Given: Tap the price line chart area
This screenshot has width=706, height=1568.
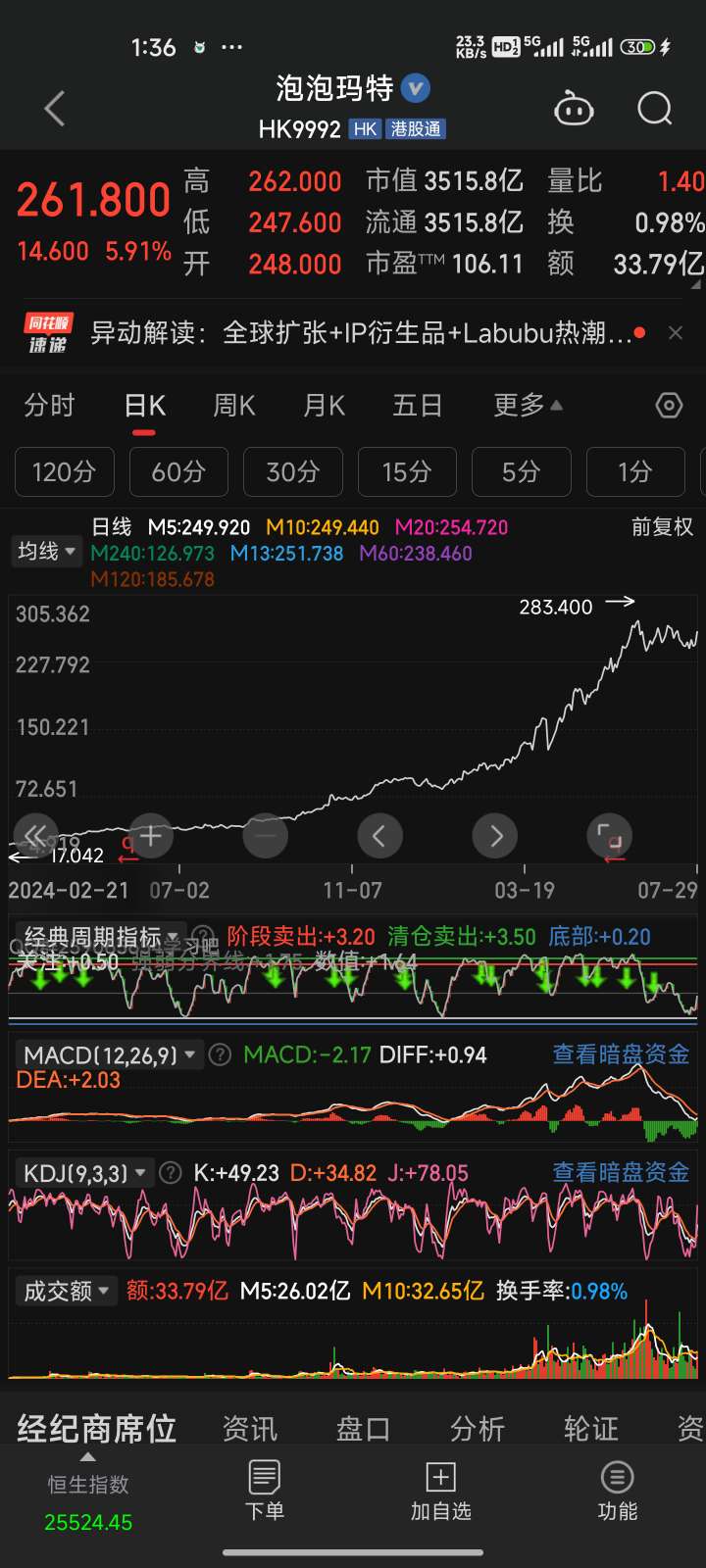Looking at the screenshot, I should 353,730.
